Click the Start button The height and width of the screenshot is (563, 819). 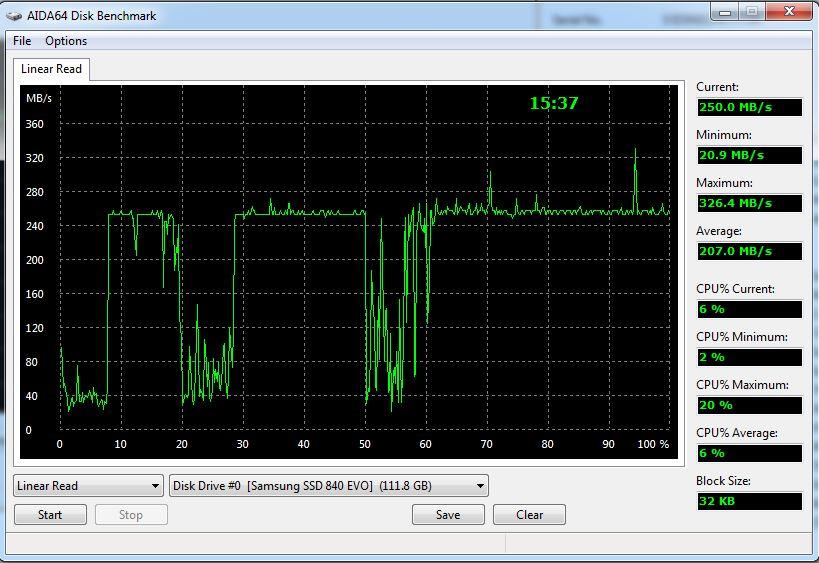tap(50, 515)
